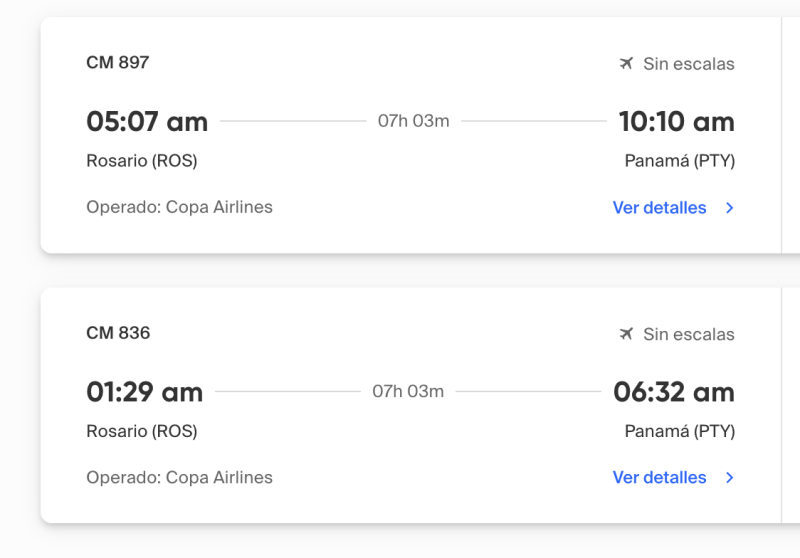Click the 07h 03m duration on CM 897
800x558 pixels.
click(413, 121)
